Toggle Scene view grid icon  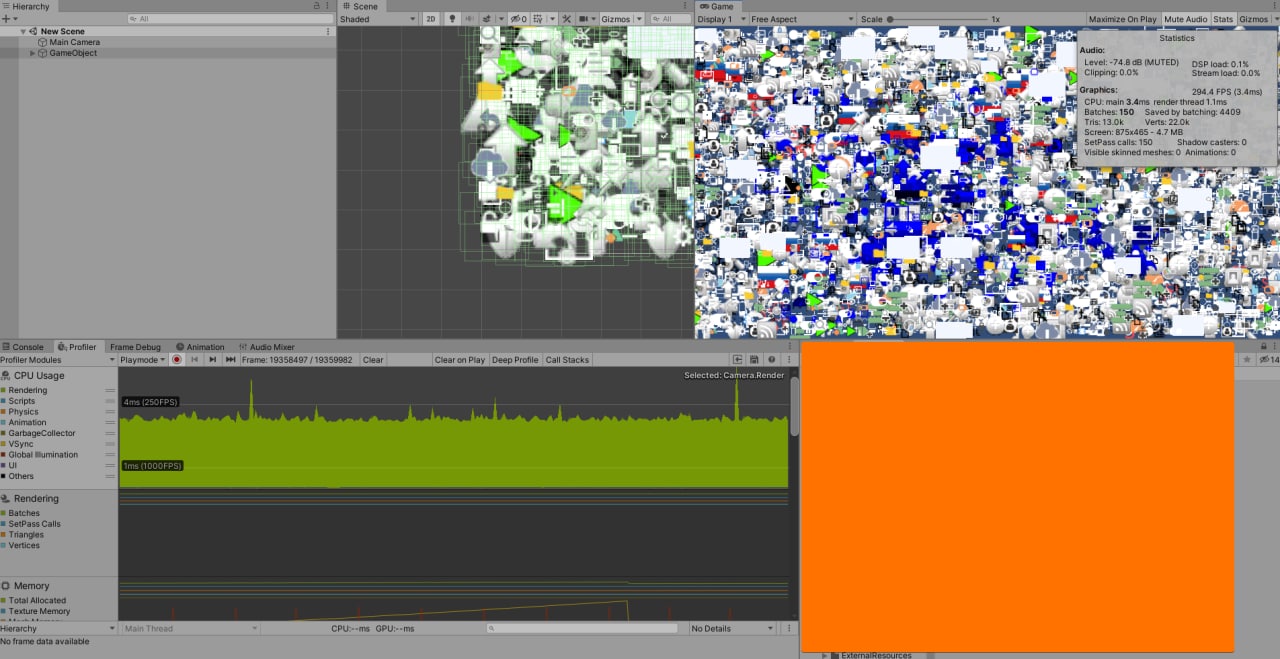540,19
